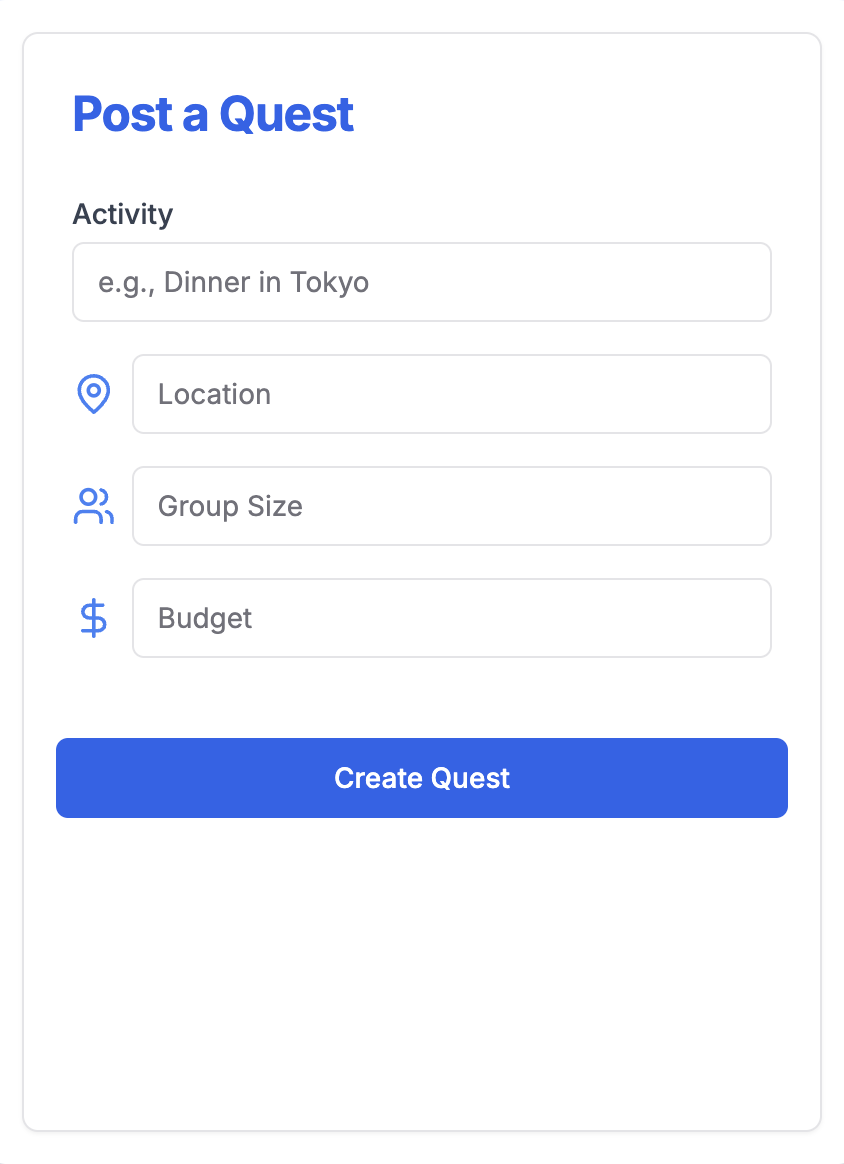844x1164 pixels.
Task: Activate the field with Group Size placeholder
Action: (x=452, y=506)
